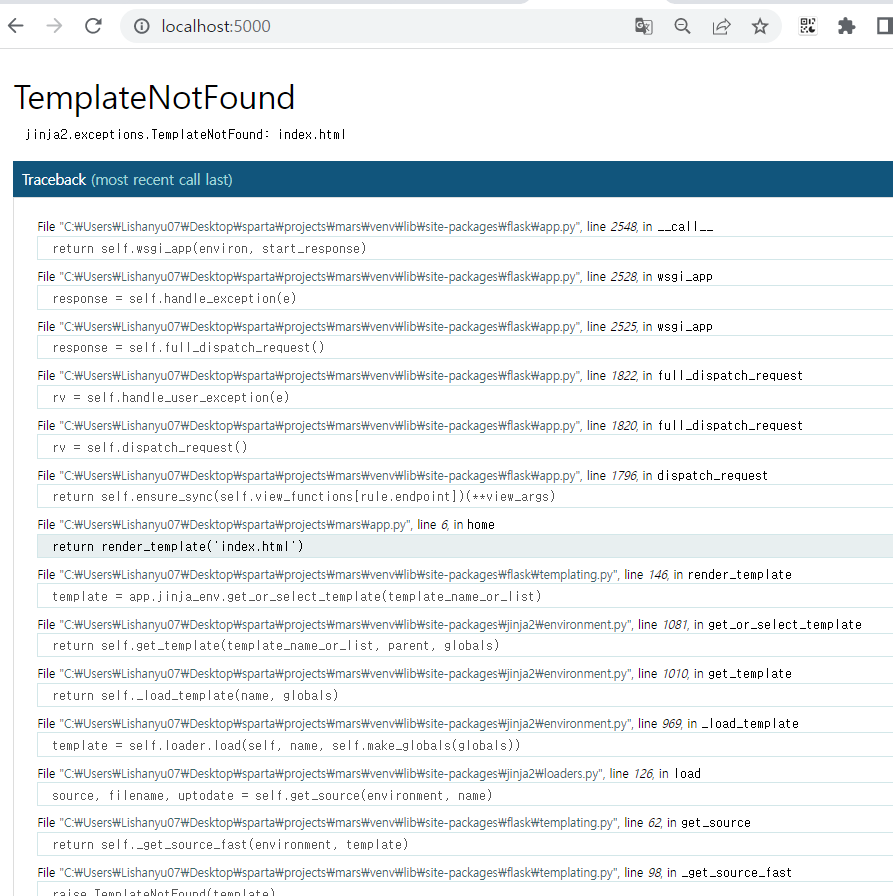Open the zoom magnifier icon
This screenshot has width=893, height=896.
pyautogui.click(x=682, y=26)
